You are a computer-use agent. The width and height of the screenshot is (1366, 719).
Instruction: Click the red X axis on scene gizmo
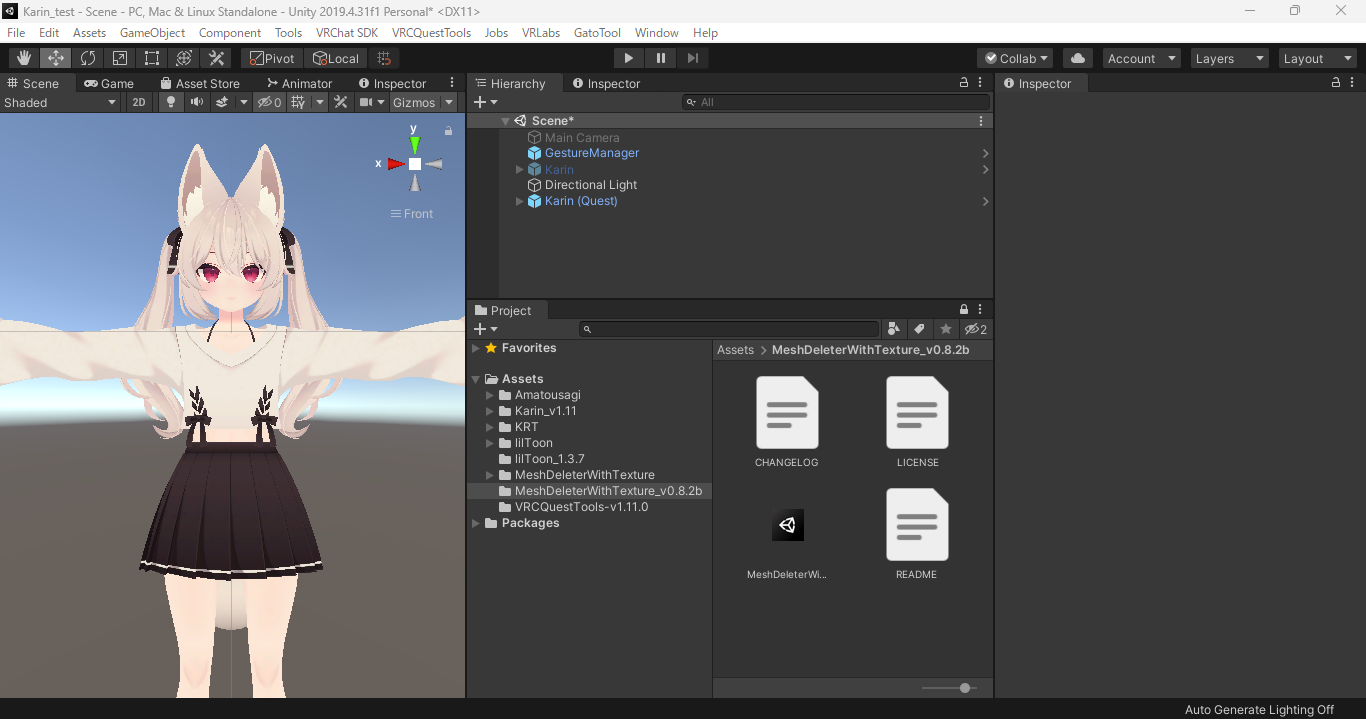(396, 164)
